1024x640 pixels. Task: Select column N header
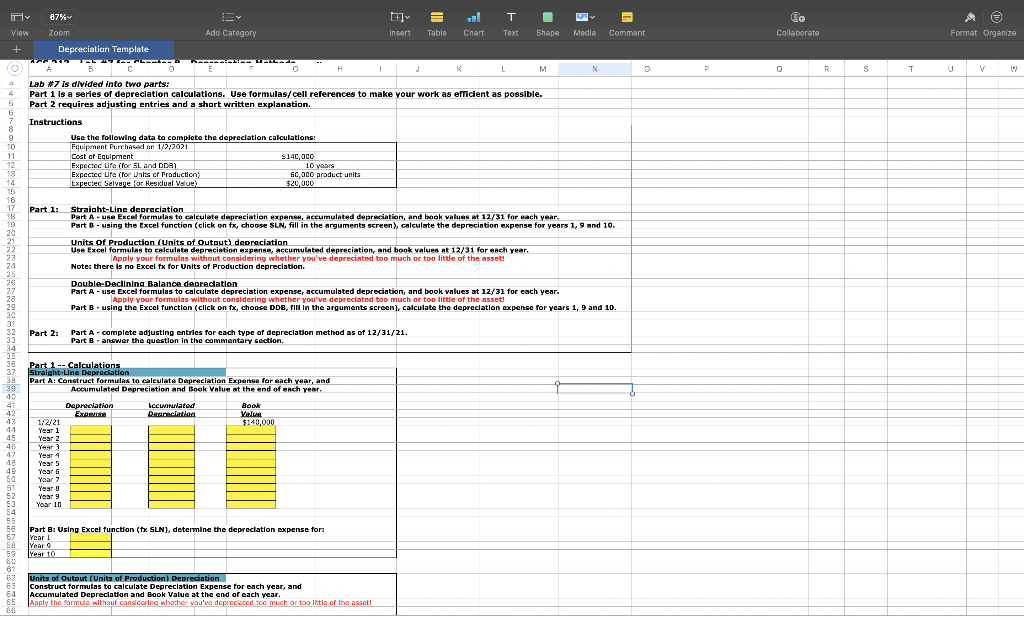pyautogui.click(x=594, y=69)
